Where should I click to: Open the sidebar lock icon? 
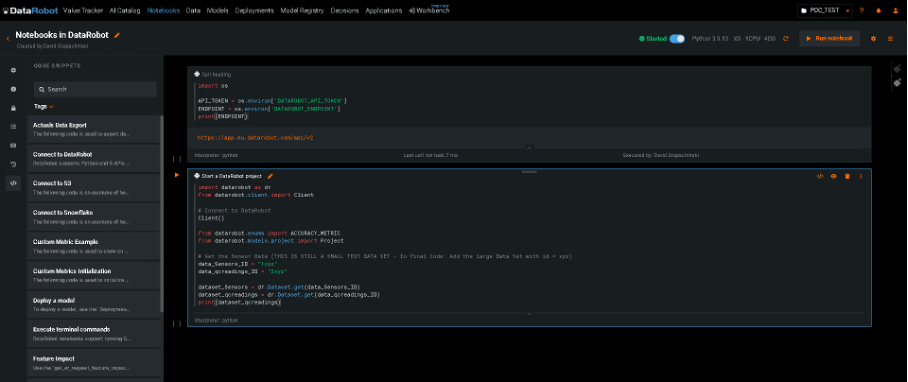[x=13, y=108]
